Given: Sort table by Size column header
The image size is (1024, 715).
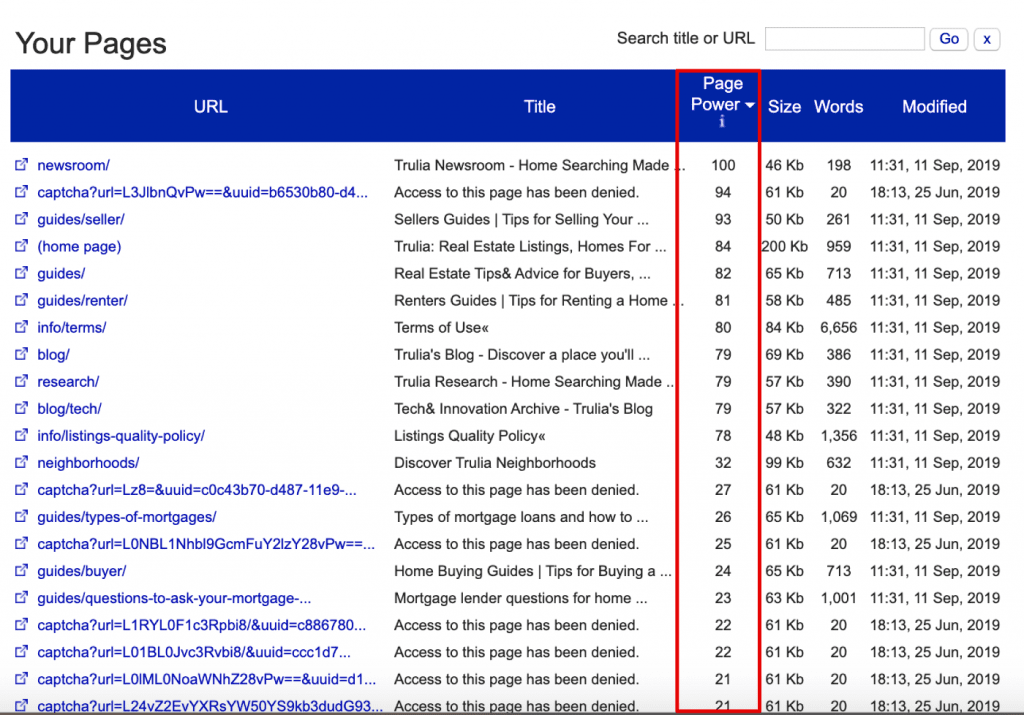Looking at the screenshot, I should click(x=784, y=106).
